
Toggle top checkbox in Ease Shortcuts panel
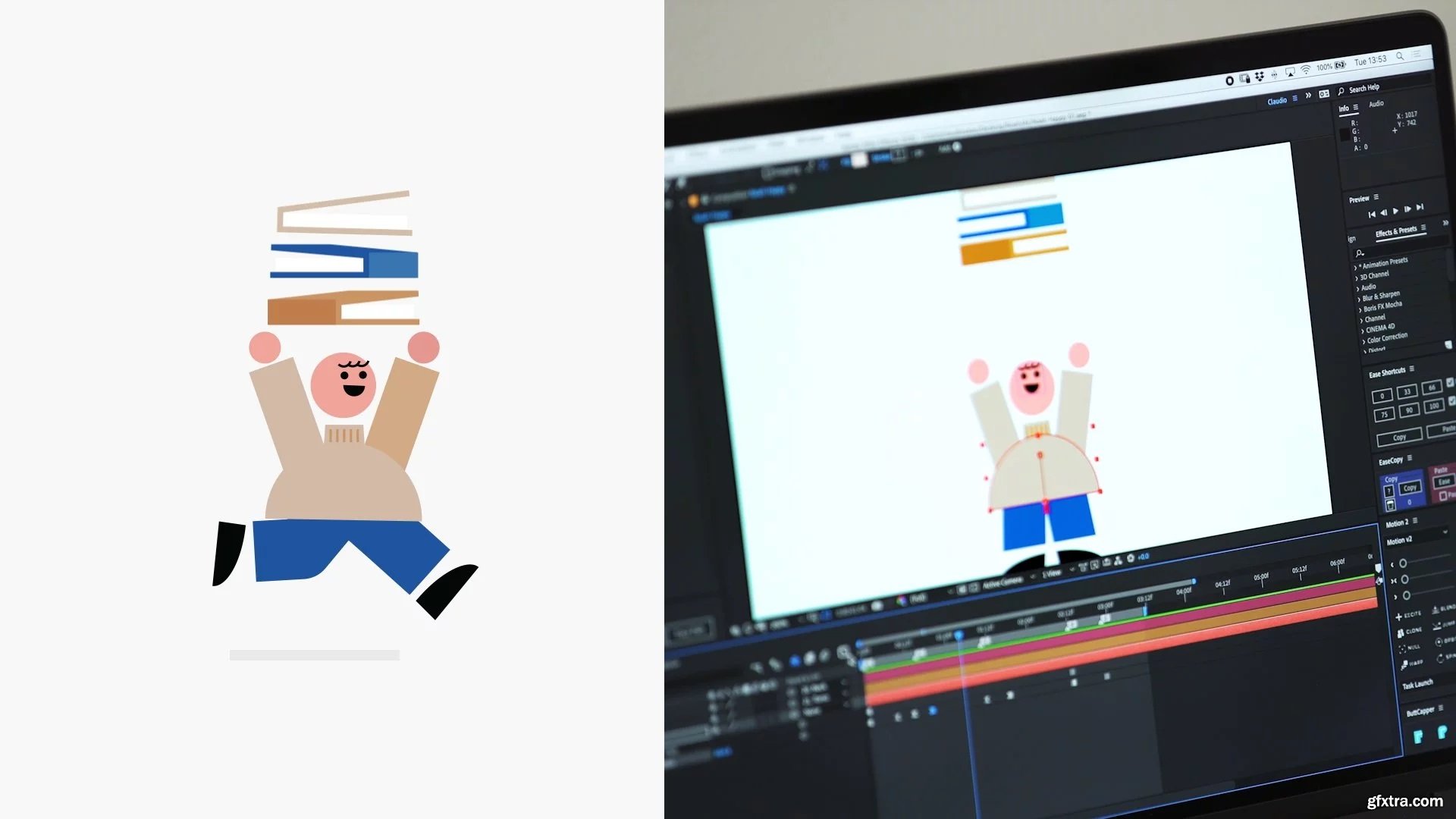point(1451,383)
